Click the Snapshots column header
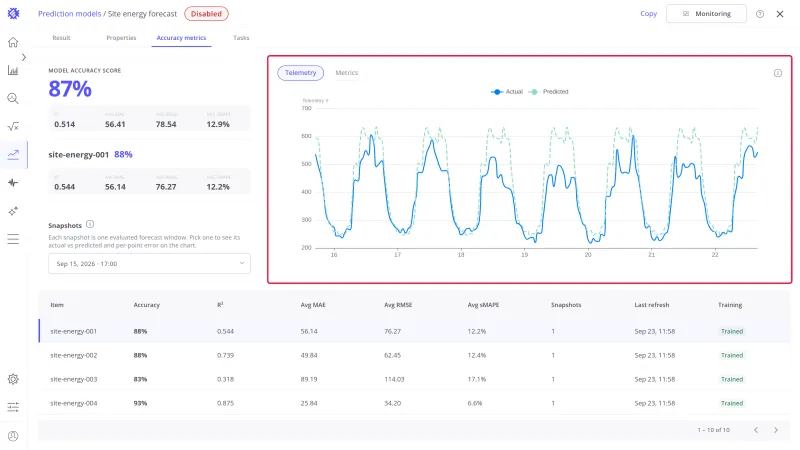Image resolution: width=800 pixels, height=450 pixels. pos(566,305)
